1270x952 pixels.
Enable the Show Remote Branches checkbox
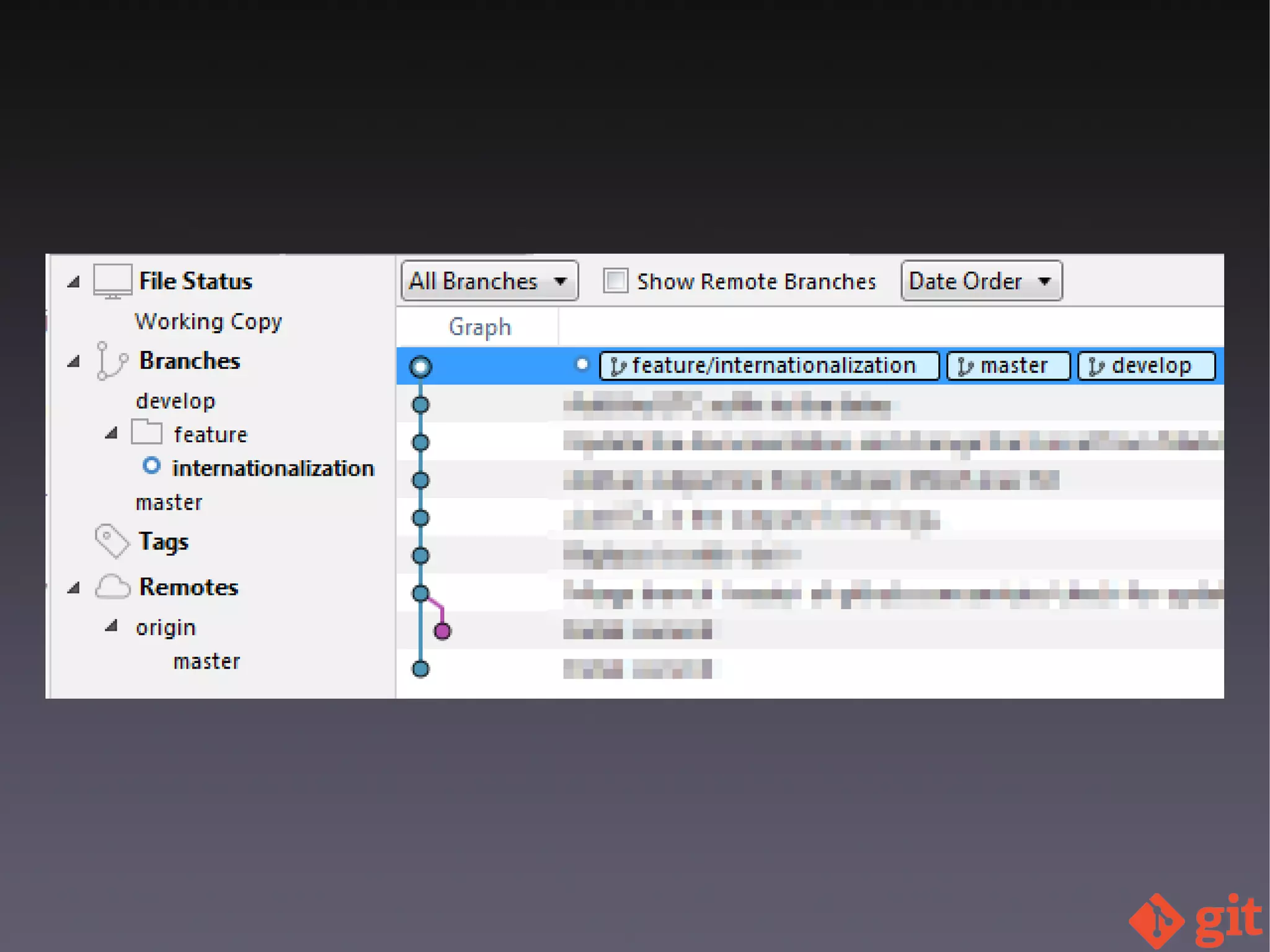[616, 281]
